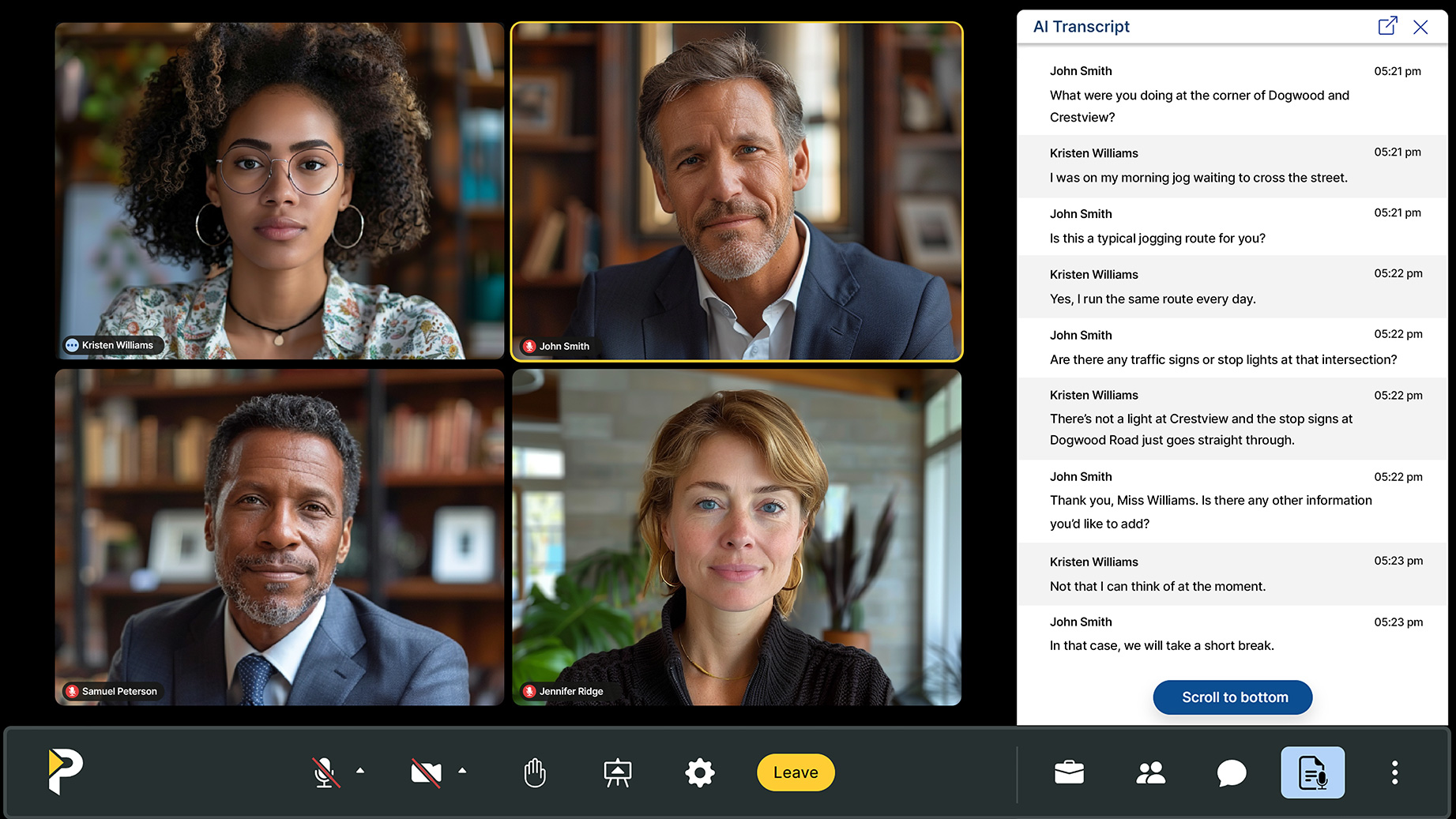This screenshot has height=819, width=1456.
Task: Click Samuel Peterson muted mic icon
Action: tap(72, 691)
